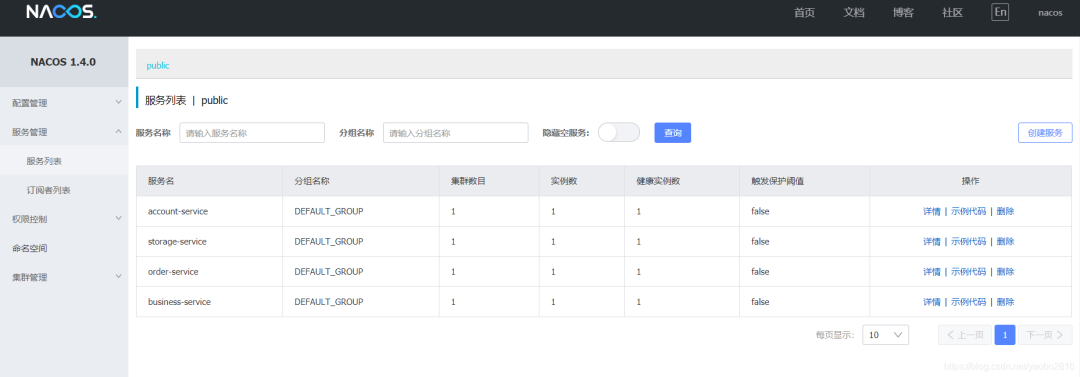
Task: Focus the 分组名称 input field
Action: click(x=455, y=133)
